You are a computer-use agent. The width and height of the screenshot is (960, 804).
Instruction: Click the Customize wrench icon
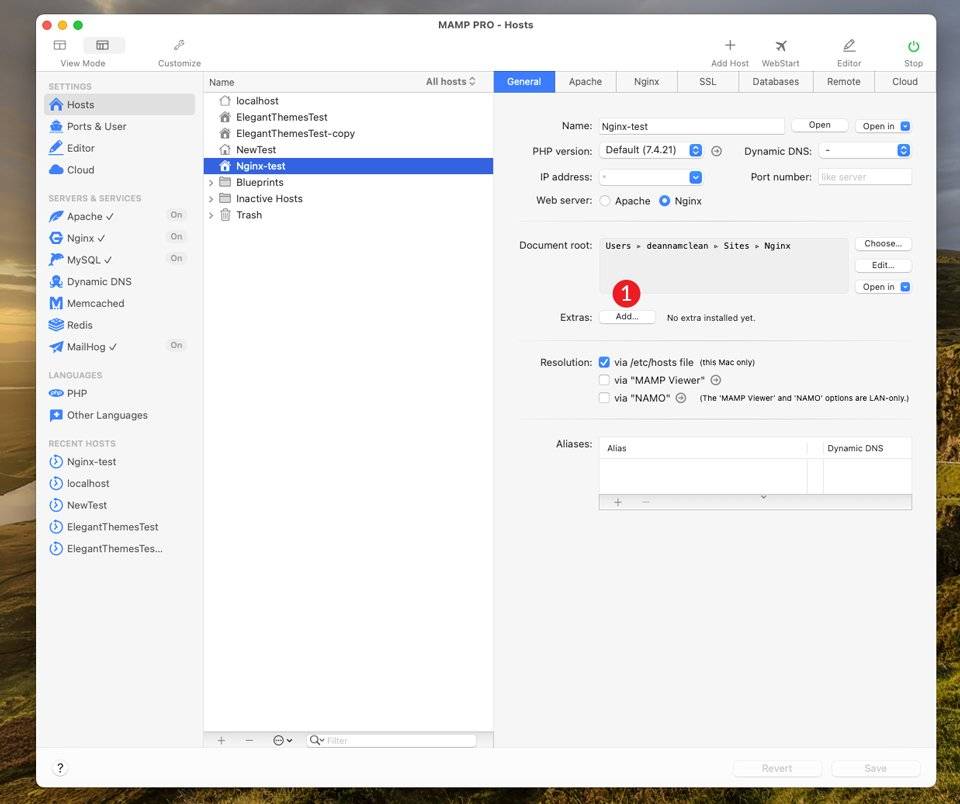(x=179, y=46)
